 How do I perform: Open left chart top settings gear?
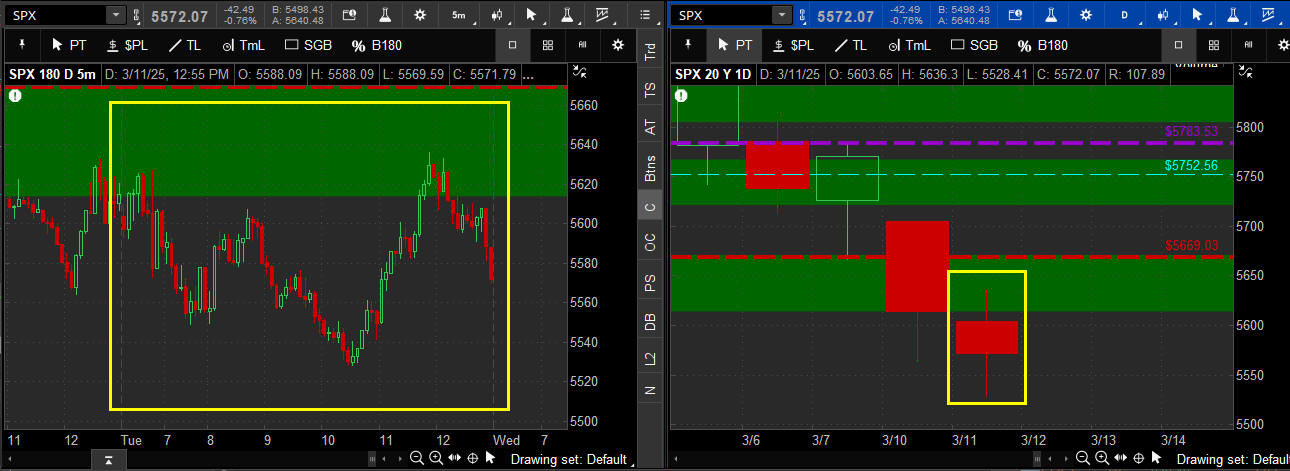point(420,15)
